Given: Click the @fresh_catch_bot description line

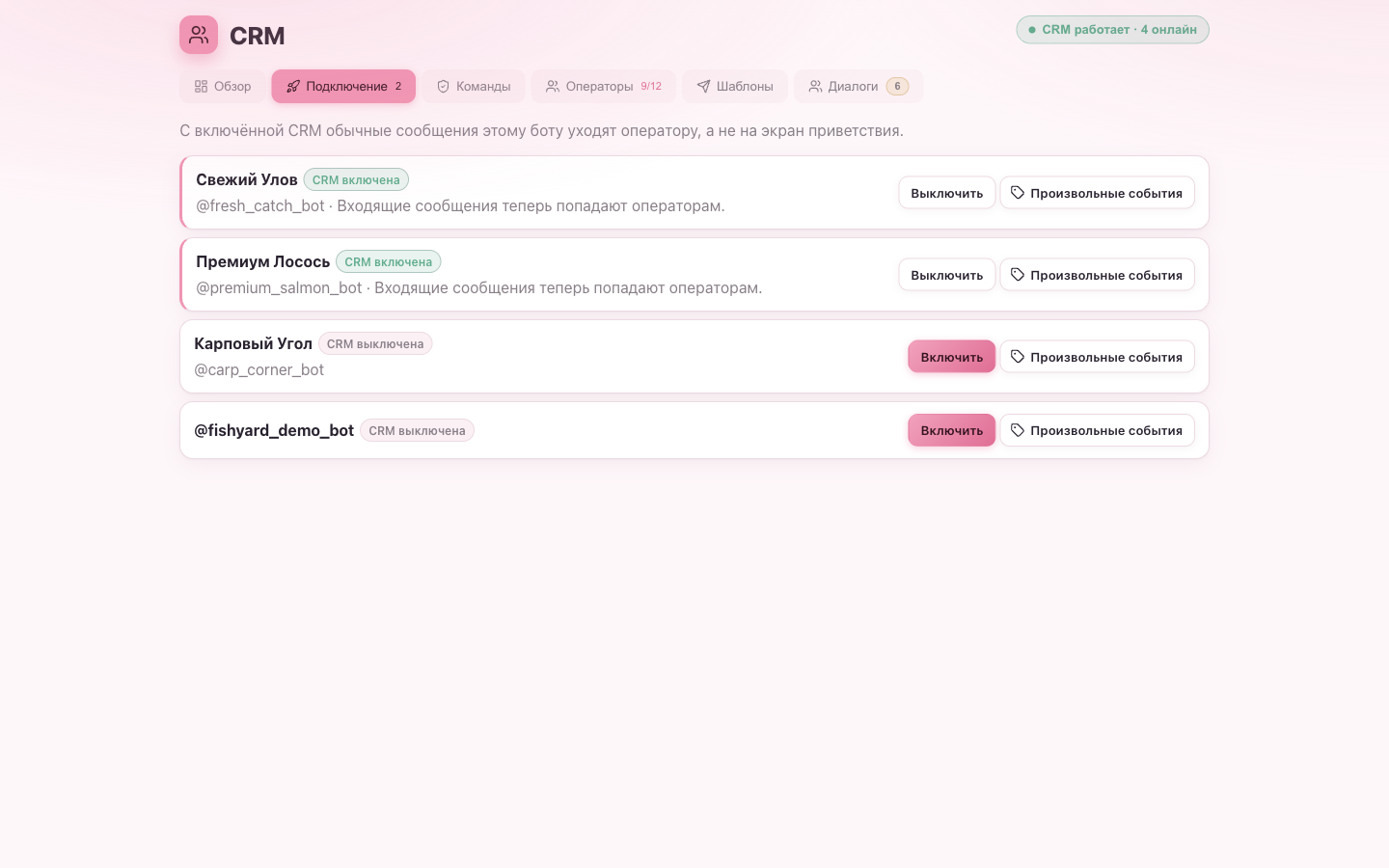Looking at the screenshot, I should click(x=460, y=205).
